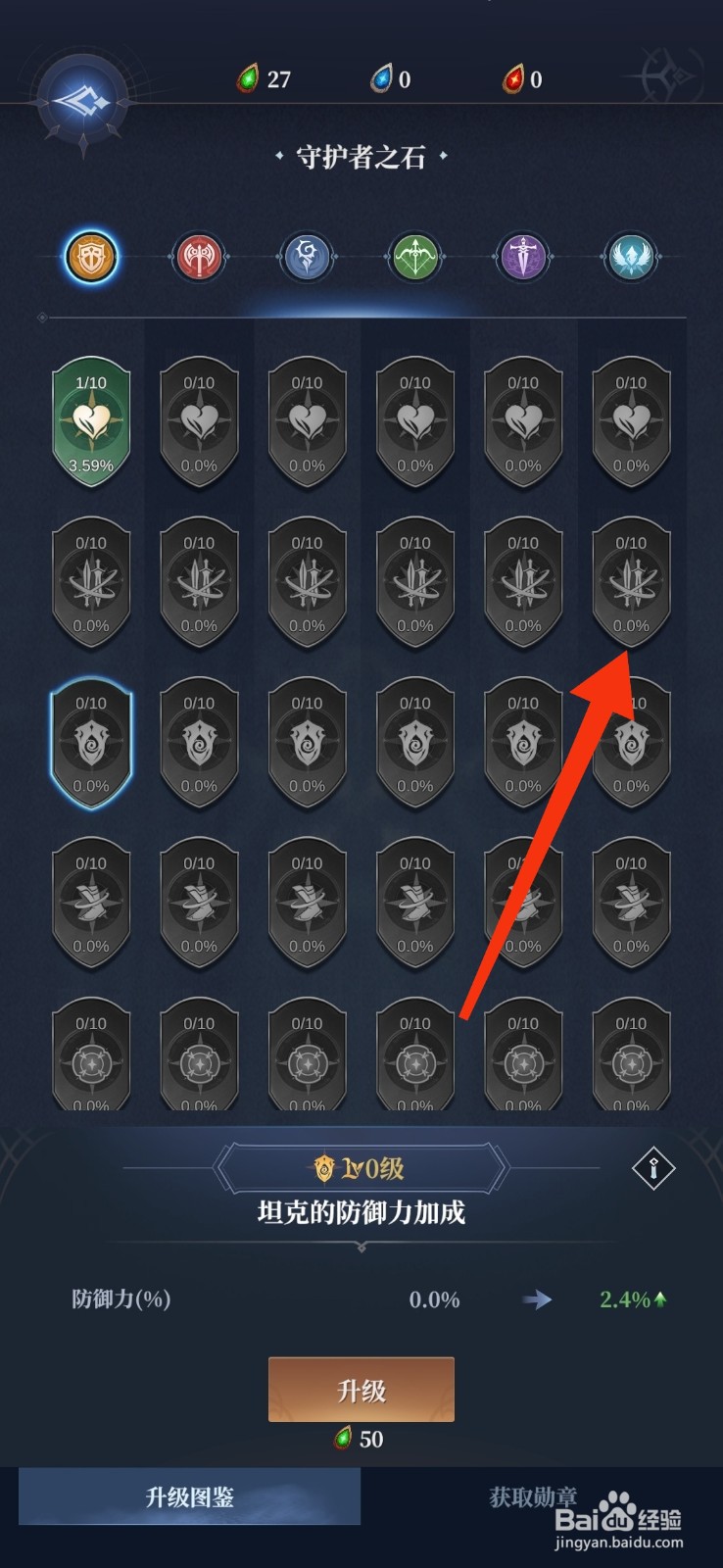
Task: Tap the back arrow emblem at top-left
Action: coord(83,101)
